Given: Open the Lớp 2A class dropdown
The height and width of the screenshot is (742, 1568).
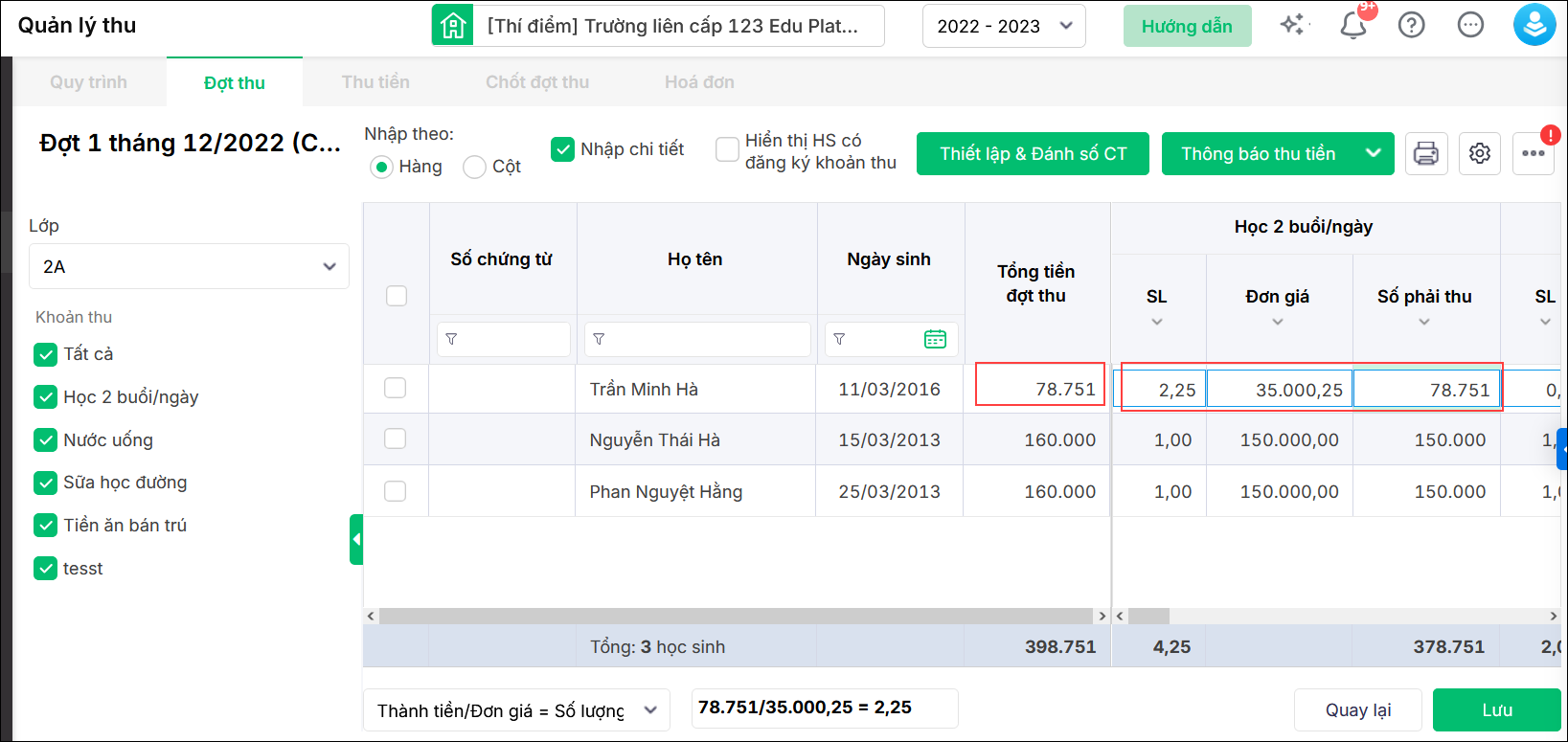Looking at the screenshot, I should click(x=189, y=266).
